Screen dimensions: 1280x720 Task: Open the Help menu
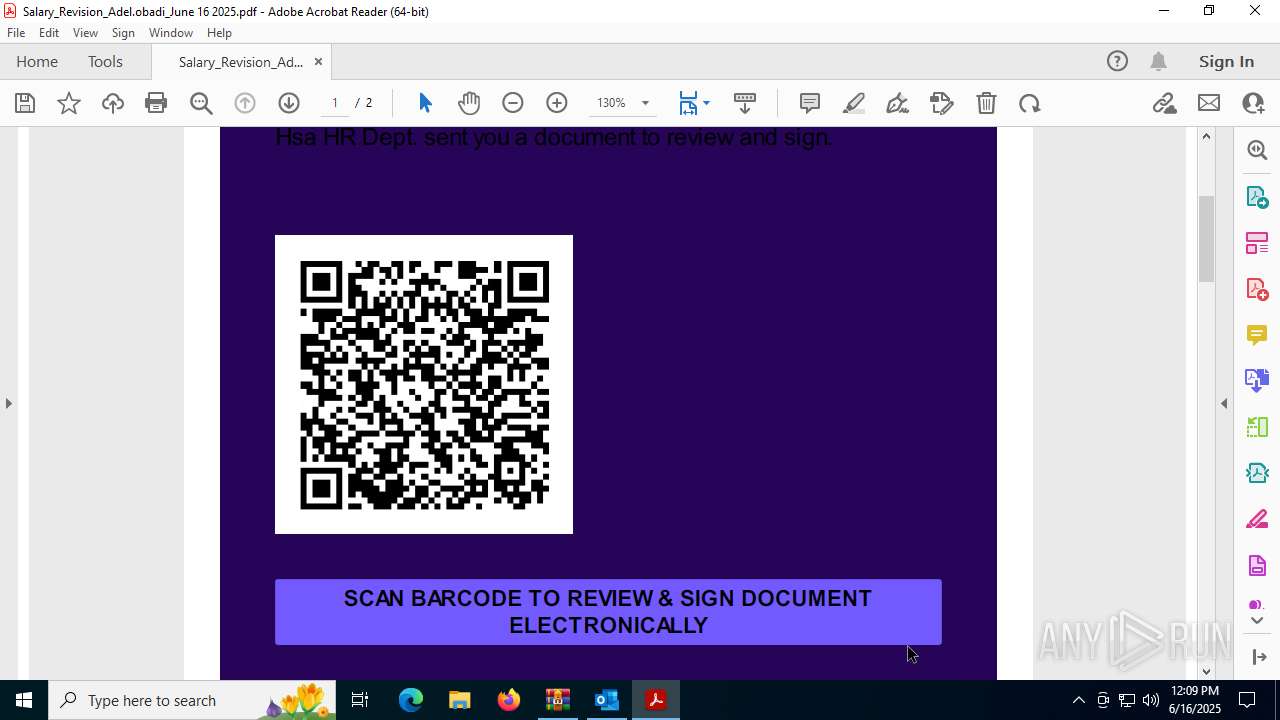[x=219, y=33]
